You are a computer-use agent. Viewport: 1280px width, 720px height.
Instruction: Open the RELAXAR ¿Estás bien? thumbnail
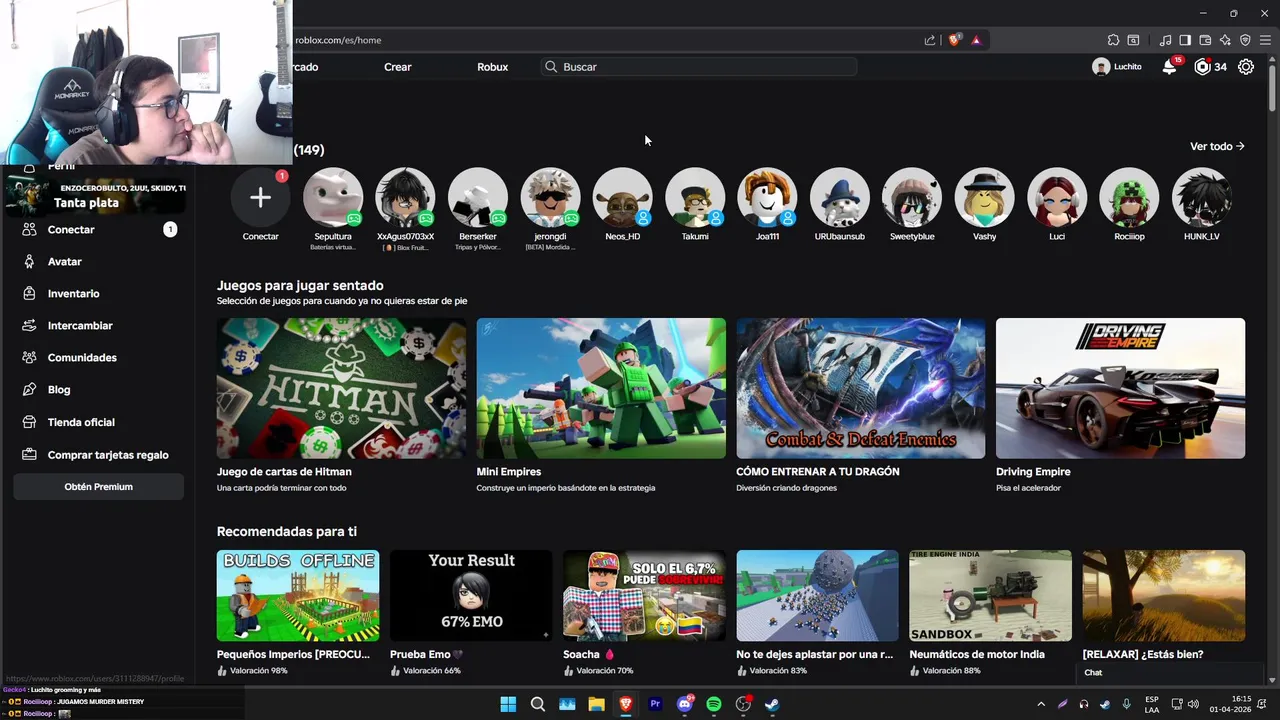click(x=1164, y=595)
